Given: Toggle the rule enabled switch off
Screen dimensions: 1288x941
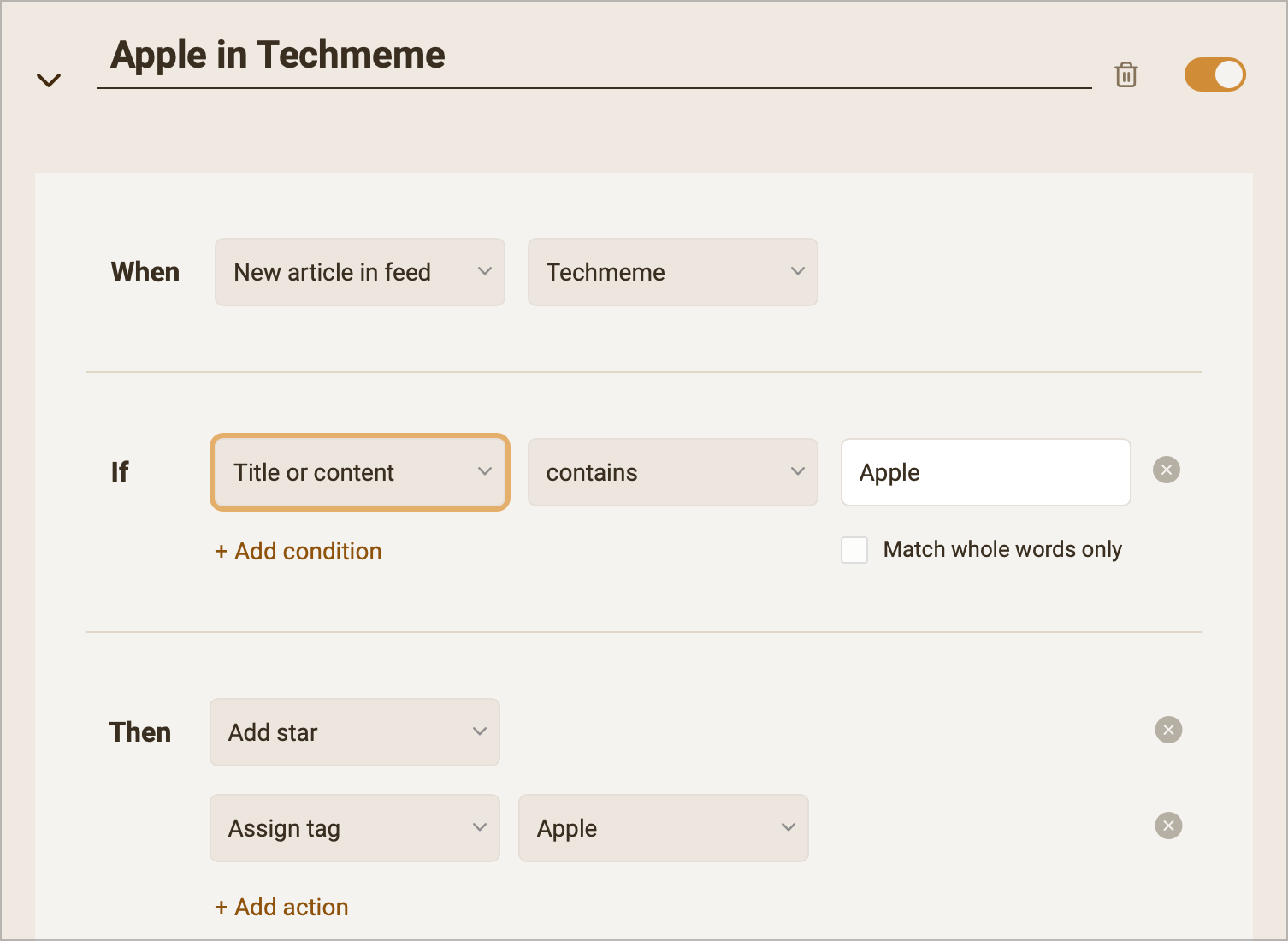Looking at the screenshot, I should [1214, 74].
